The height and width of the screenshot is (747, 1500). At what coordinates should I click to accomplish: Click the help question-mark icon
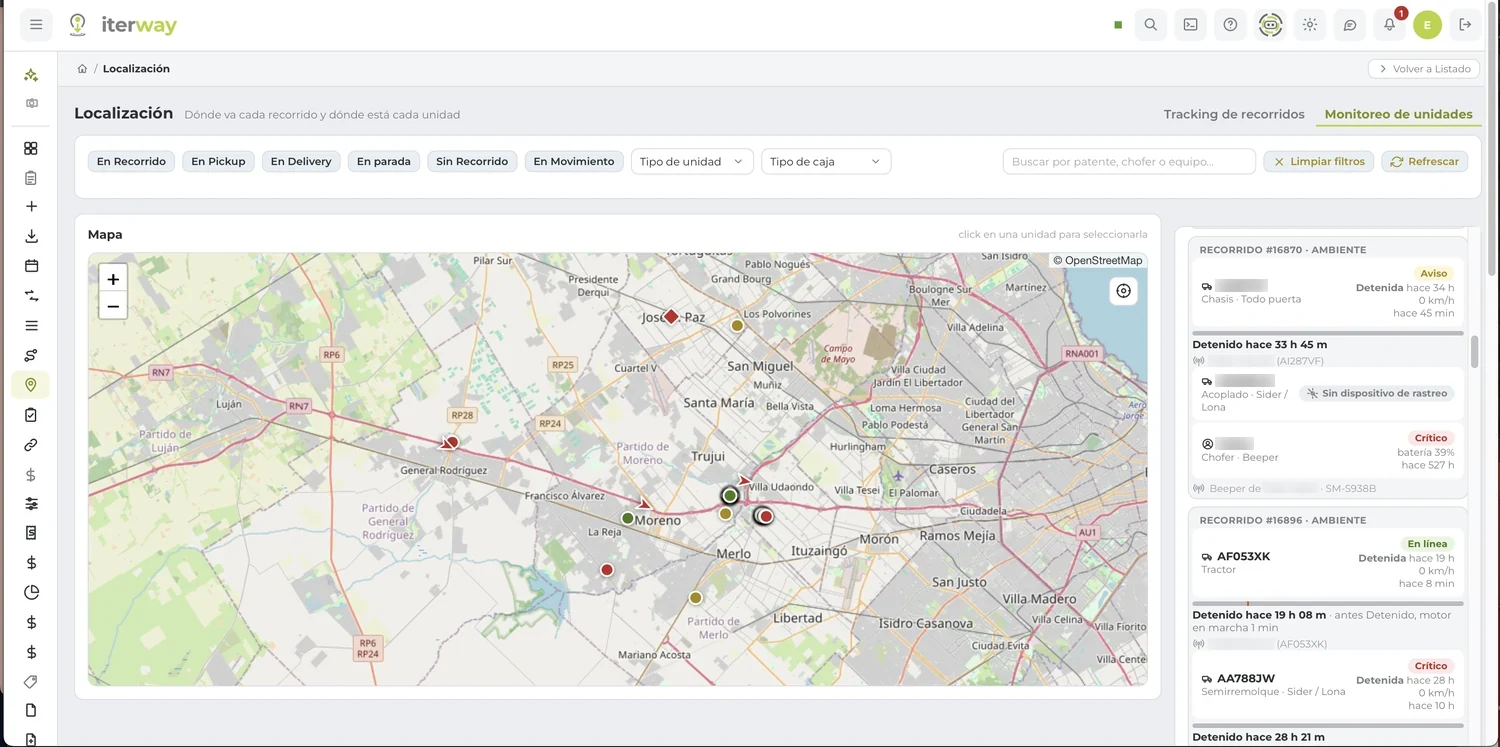pos(1231,25)
